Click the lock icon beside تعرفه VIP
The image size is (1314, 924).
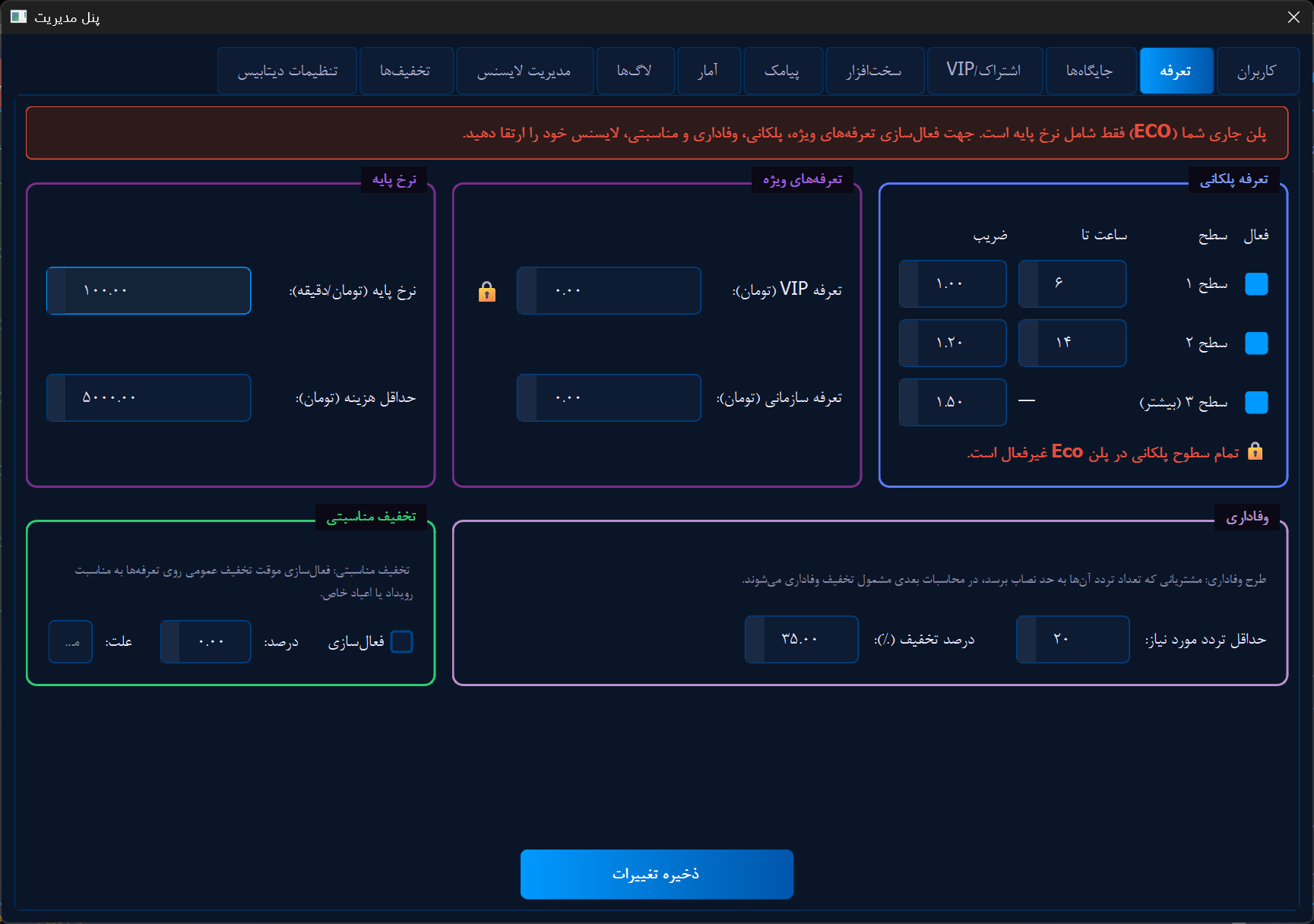tap(487, 292)
